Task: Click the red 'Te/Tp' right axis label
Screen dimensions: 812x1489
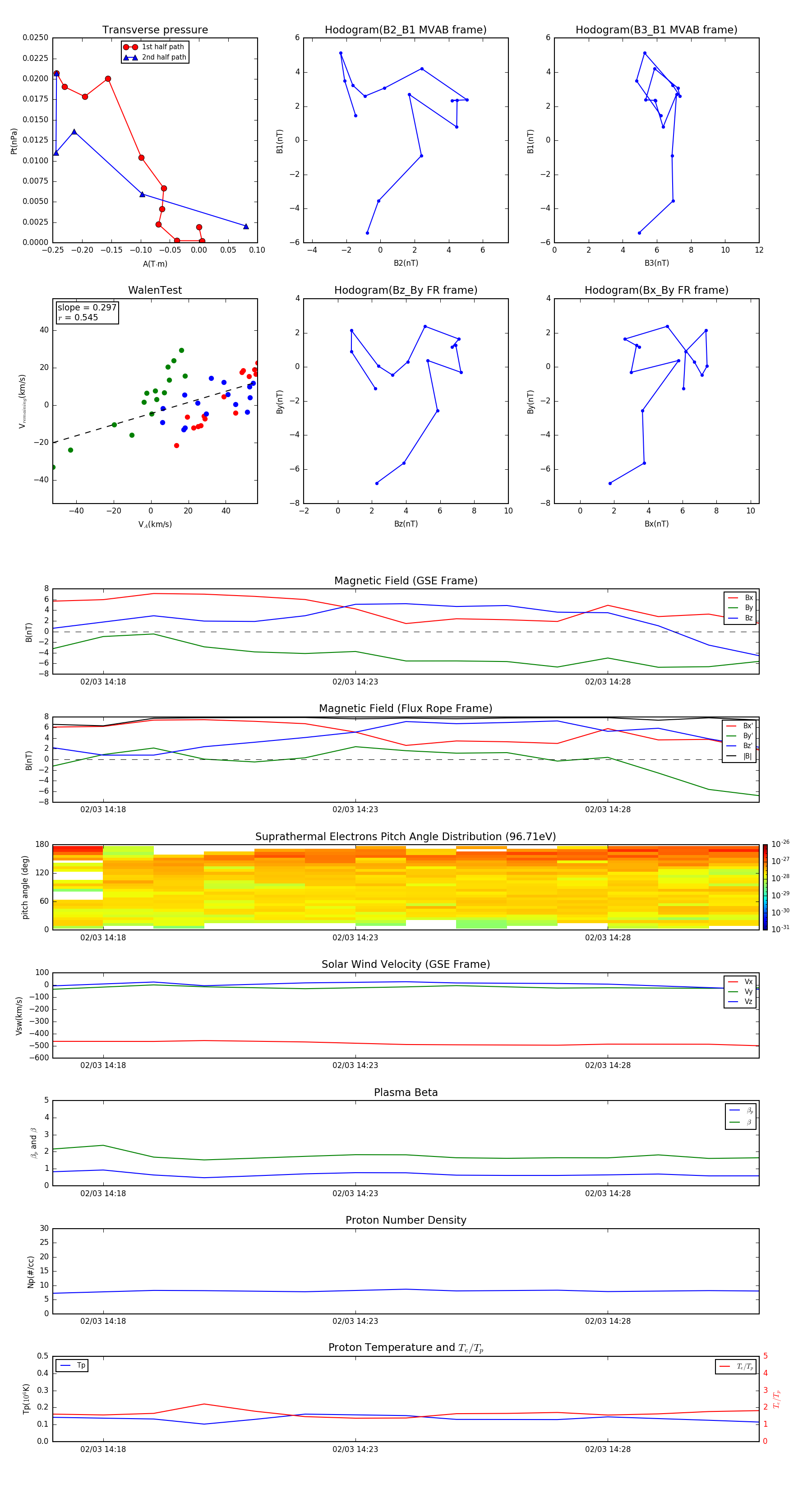Action: pos(777,1399)
